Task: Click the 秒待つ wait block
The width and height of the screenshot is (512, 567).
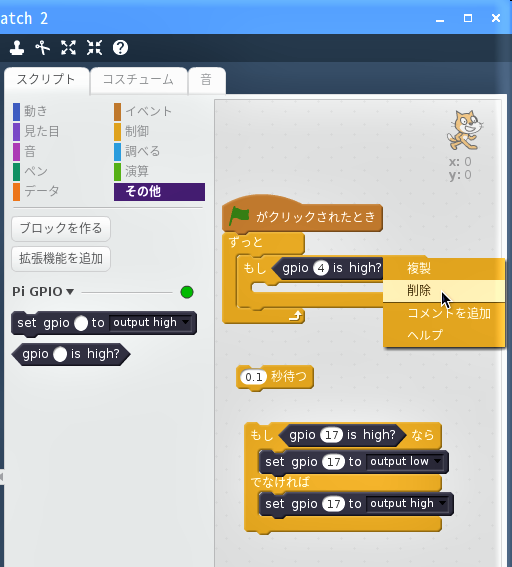Action: pos(275,377)
